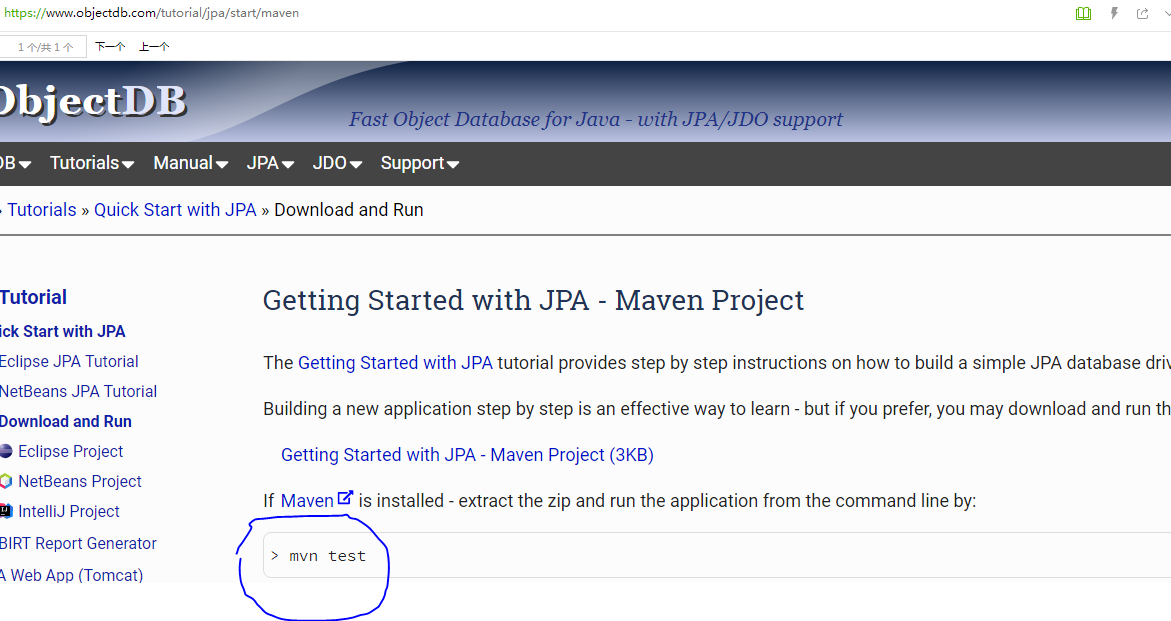The width and height of the screenshot is (1171, 621).
Task: Open Quick Start with JPA breadcrumb link
Action: tap(175, 210)
